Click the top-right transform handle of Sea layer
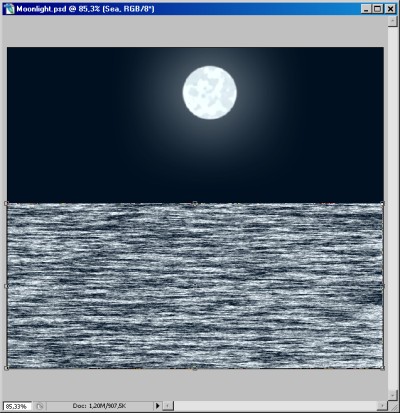This screenshot has width=400, height=413. click(x=382, y=203)
